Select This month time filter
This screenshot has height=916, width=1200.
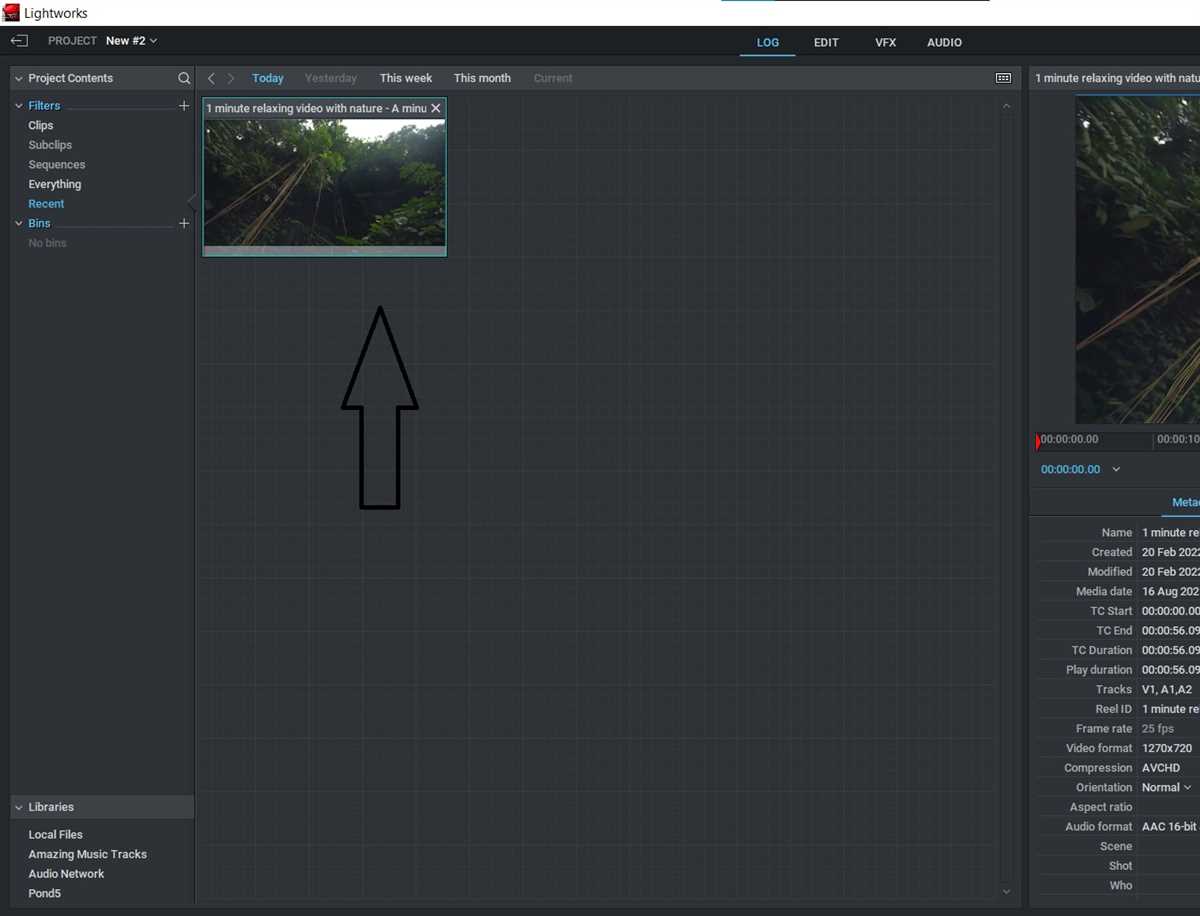pyautogui.click(x=482, y=78)
